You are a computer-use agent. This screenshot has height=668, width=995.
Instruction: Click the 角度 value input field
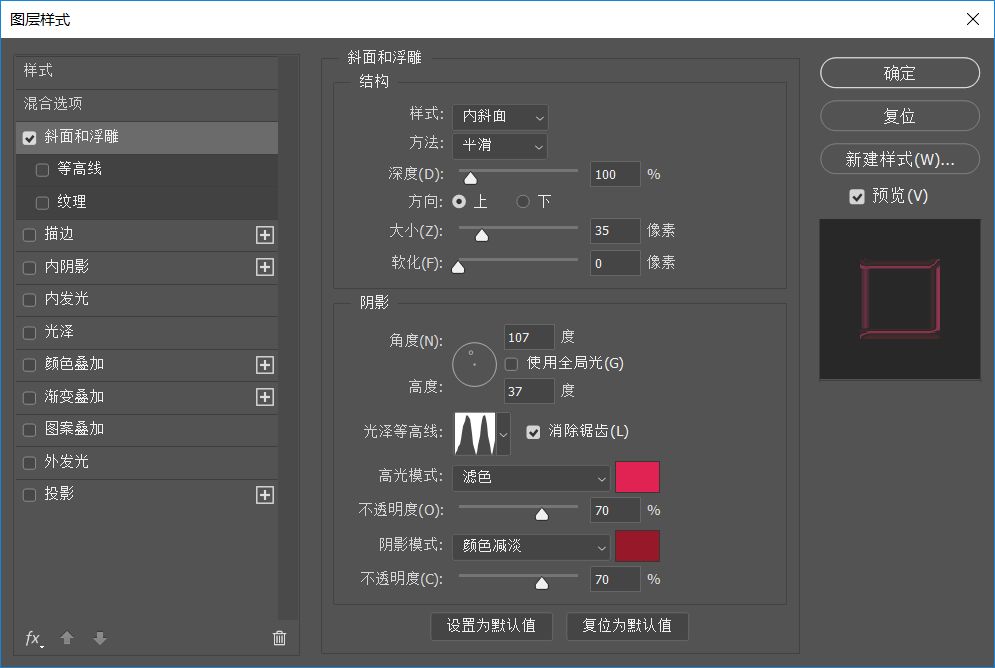point(529,337)
